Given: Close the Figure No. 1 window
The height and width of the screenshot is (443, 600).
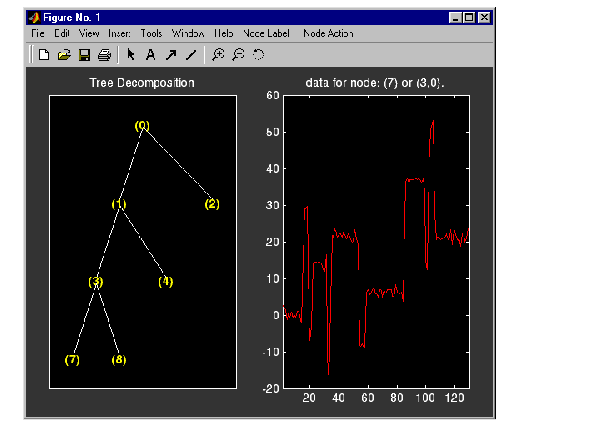Looking at the screenshot, I should point(484,18).
